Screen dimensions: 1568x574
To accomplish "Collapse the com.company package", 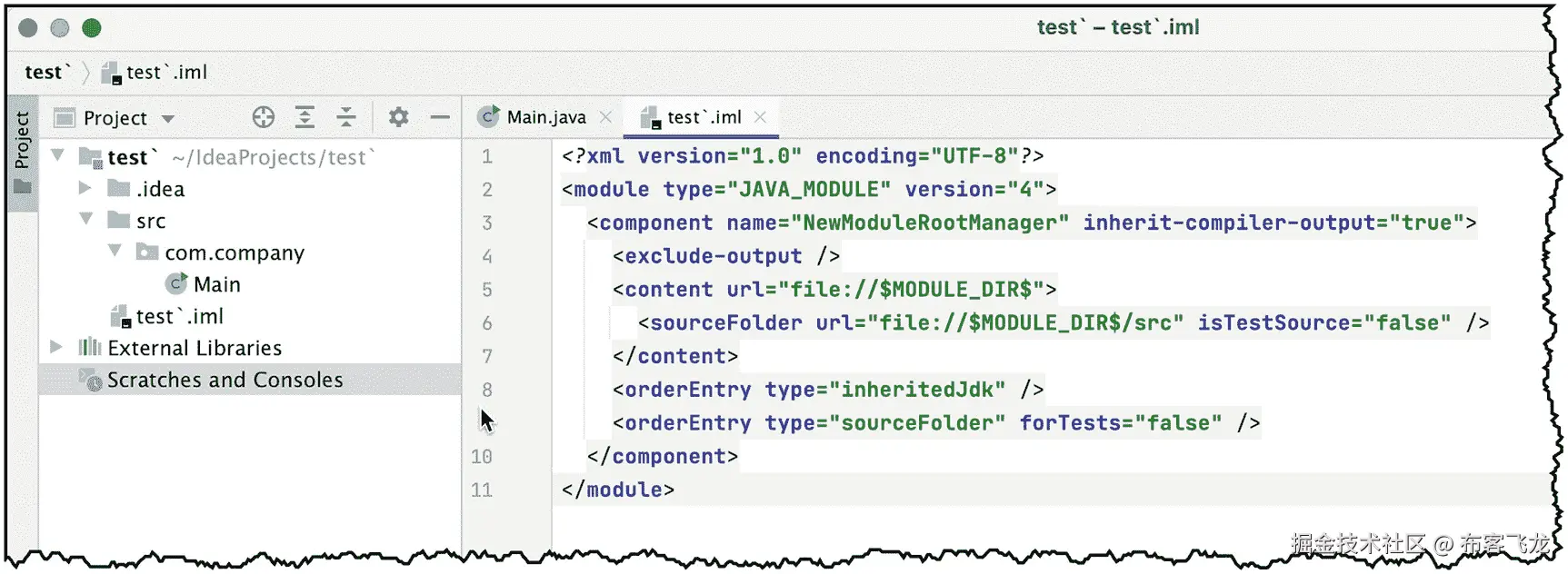I will point(115,251).
